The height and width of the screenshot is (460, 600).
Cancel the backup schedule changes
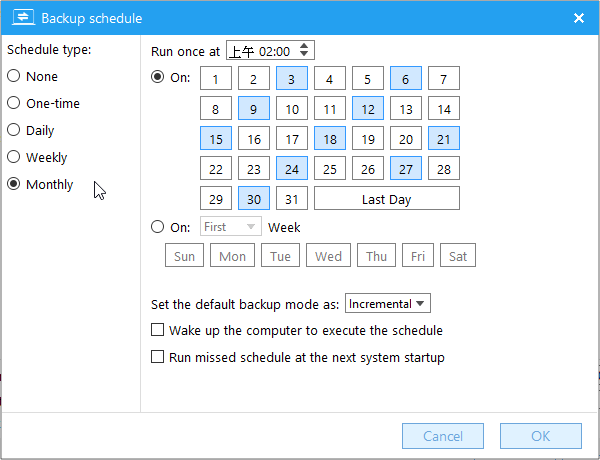443,436
